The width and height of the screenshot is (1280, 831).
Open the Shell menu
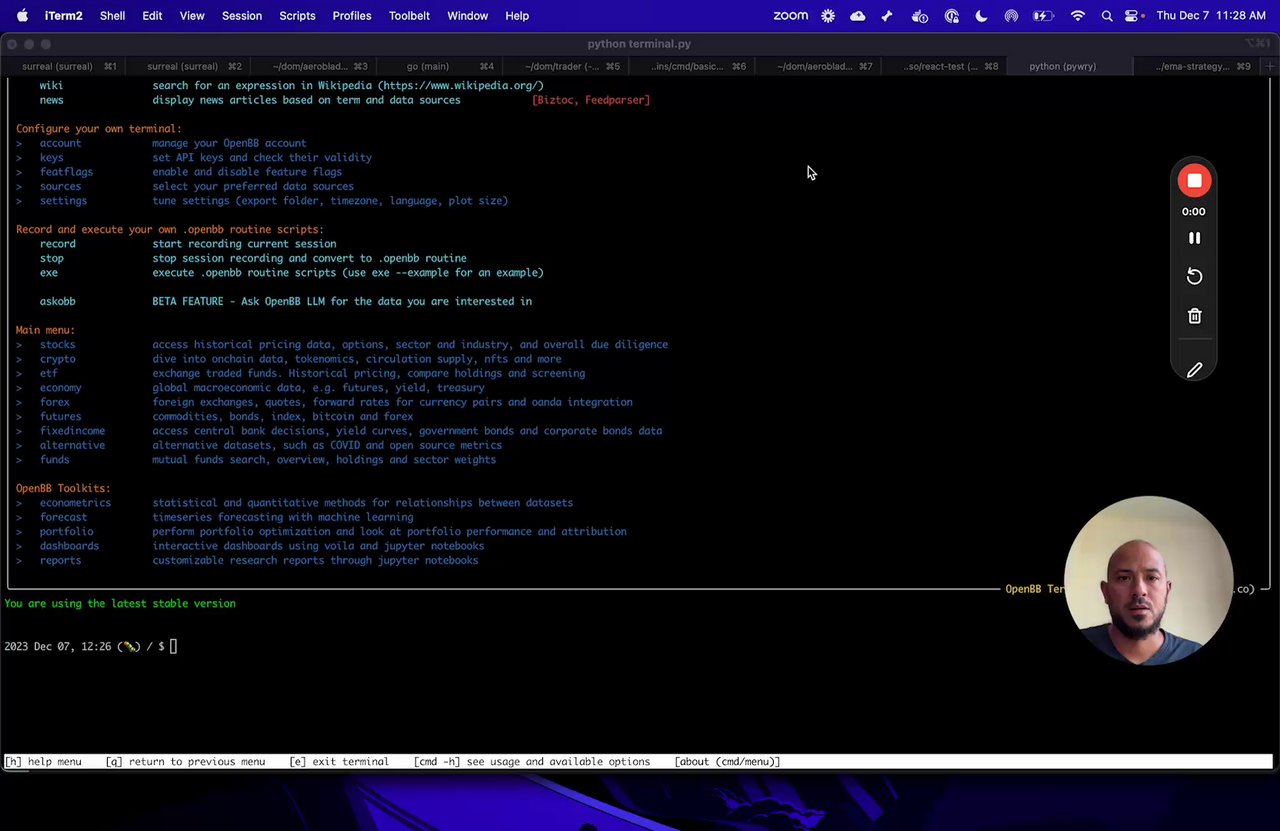coord(112,16)
